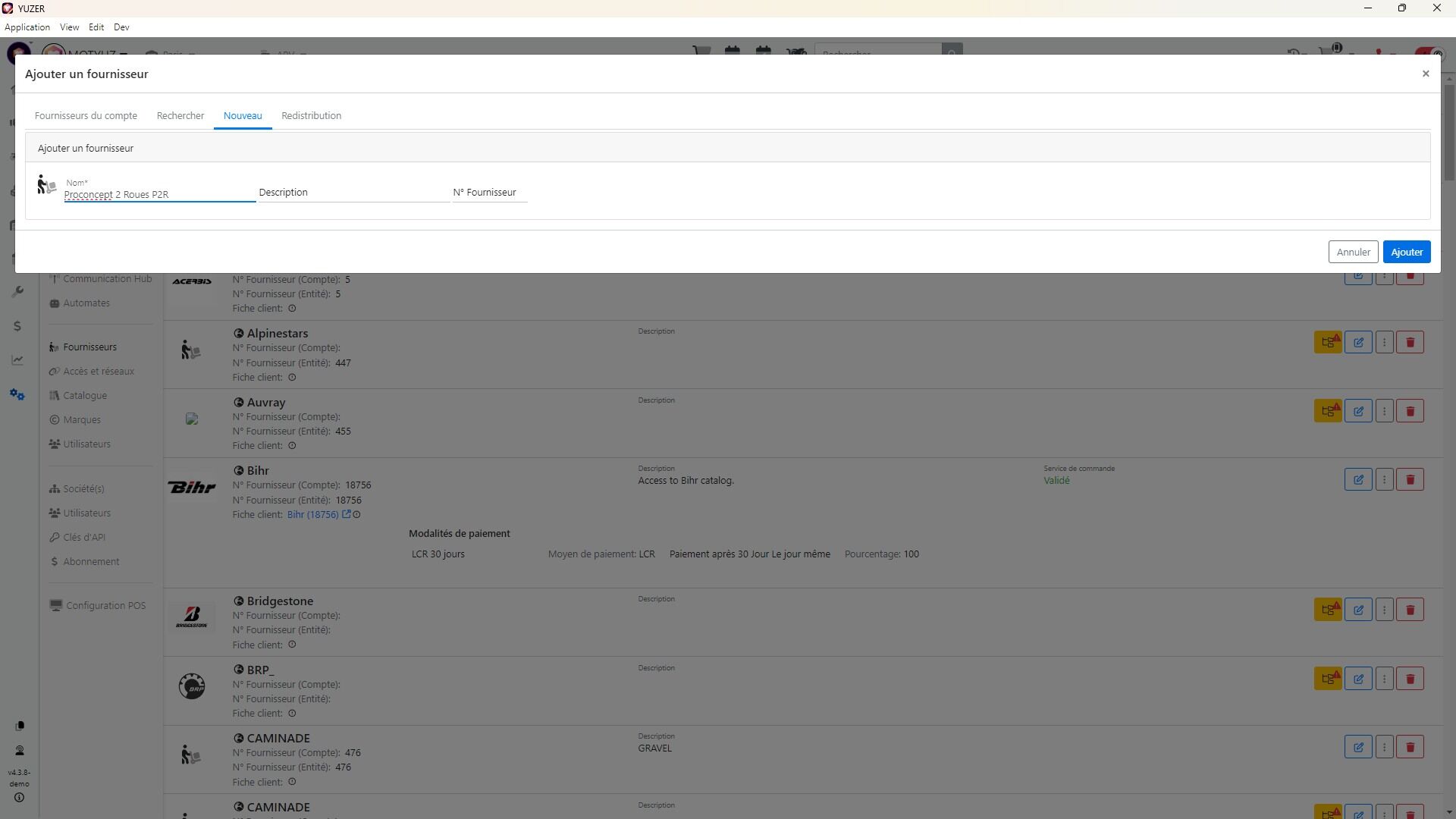Focus the N° Fournisseur field
The image size is (1456, 819).
click(x=489, y=193)
